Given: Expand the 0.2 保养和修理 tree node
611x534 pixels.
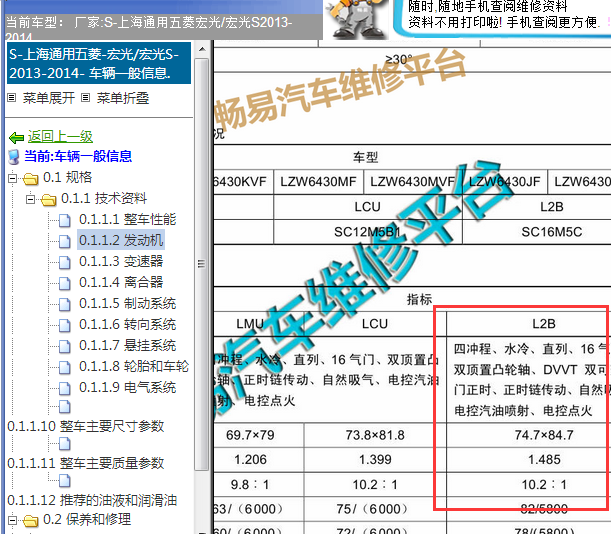Looking at the screenshot, I should (12, 520).
